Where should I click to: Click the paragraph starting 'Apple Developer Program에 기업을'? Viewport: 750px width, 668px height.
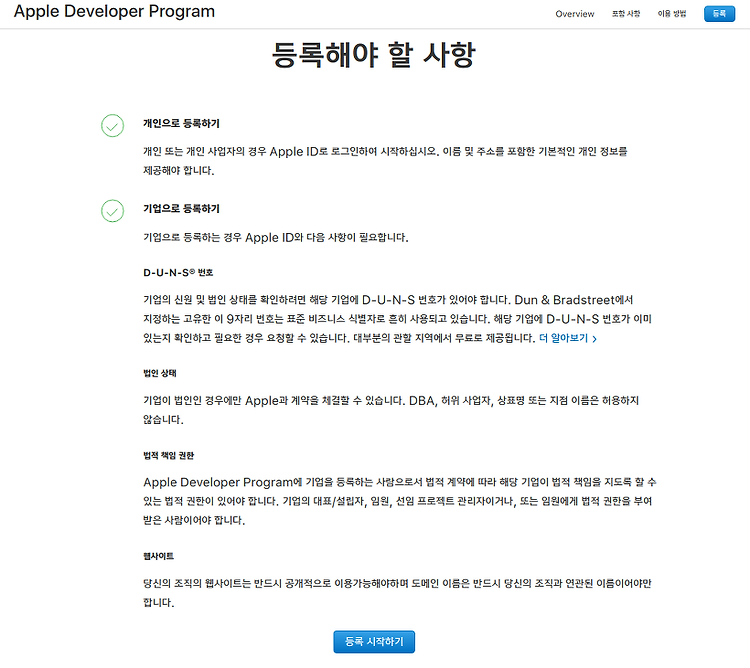pos(400,501)
